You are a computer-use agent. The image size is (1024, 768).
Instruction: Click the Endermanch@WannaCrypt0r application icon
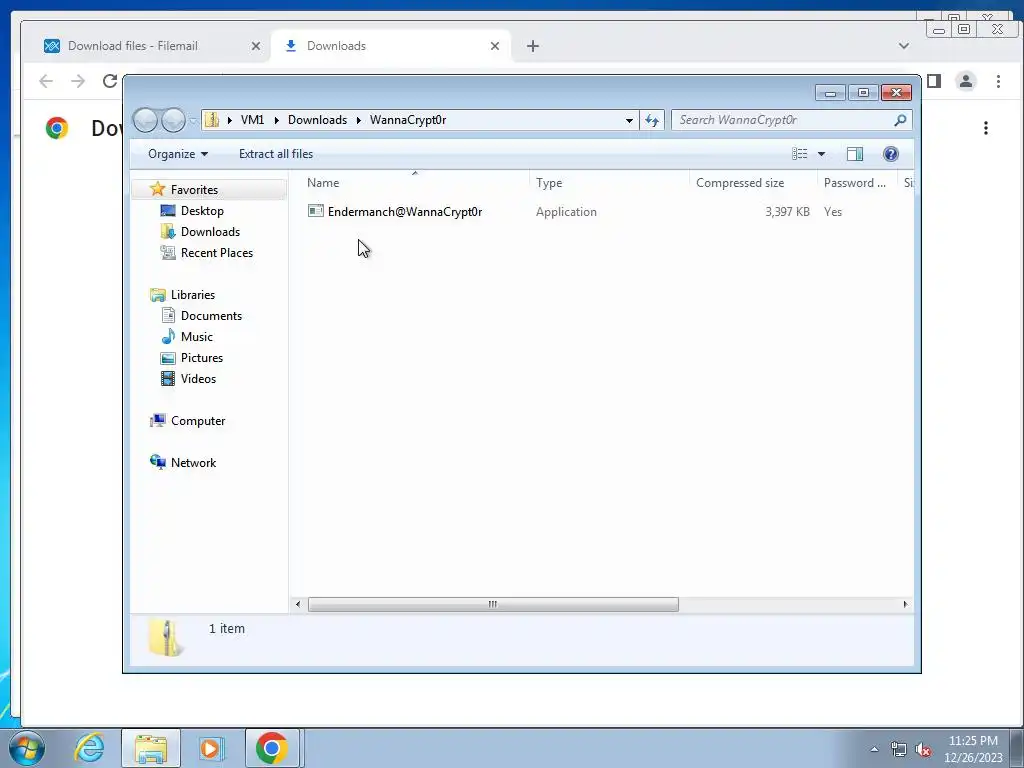[x=315, y=211]
